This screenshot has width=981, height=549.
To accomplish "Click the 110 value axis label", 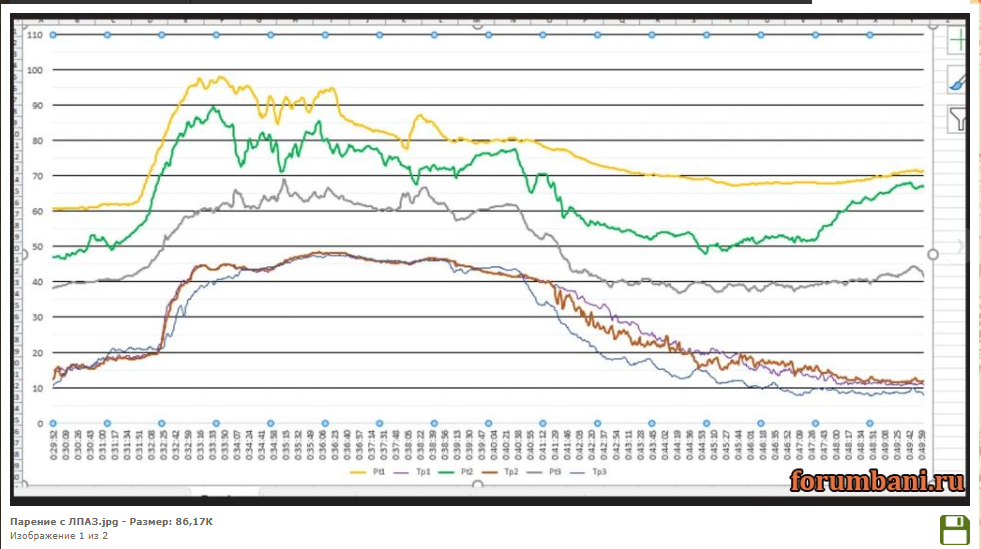I will coord(35,35).
